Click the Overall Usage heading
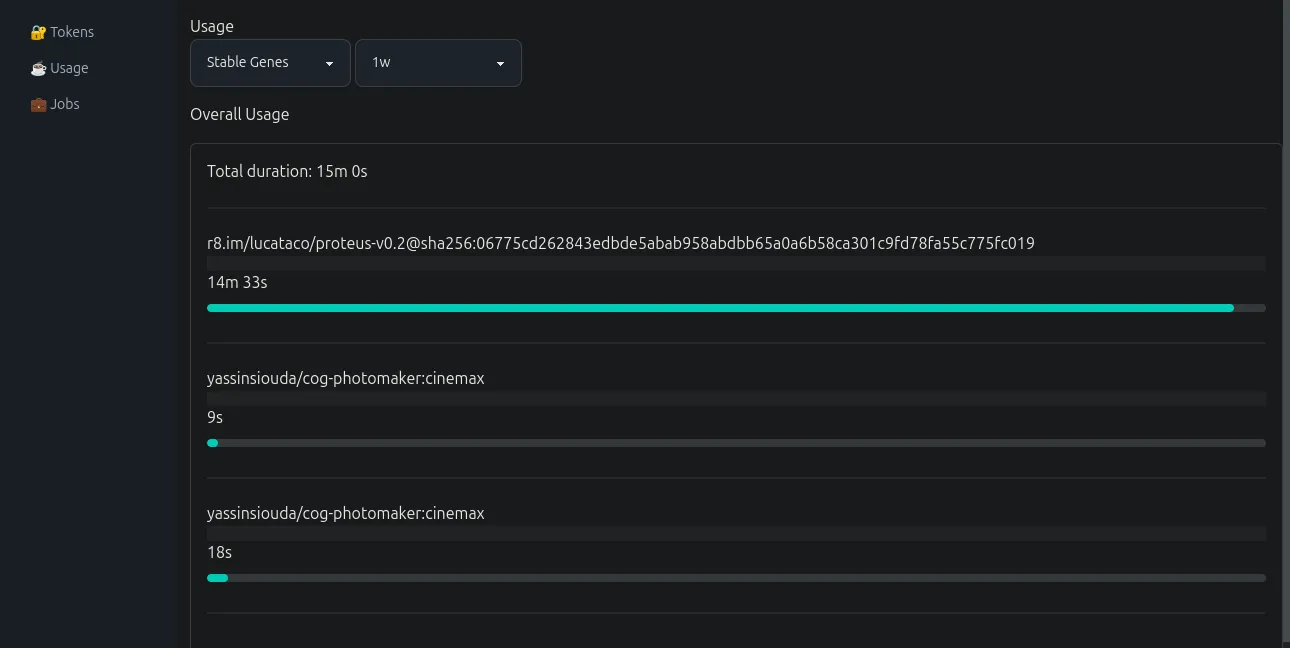 [x=239, y=114]
